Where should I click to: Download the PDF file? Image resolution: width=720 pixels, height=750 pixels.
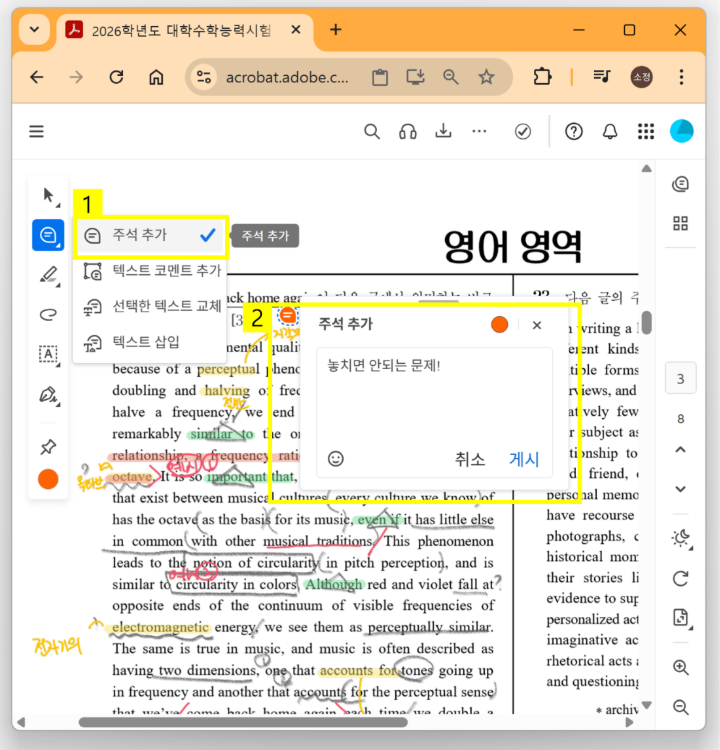[x=443, y=131]
